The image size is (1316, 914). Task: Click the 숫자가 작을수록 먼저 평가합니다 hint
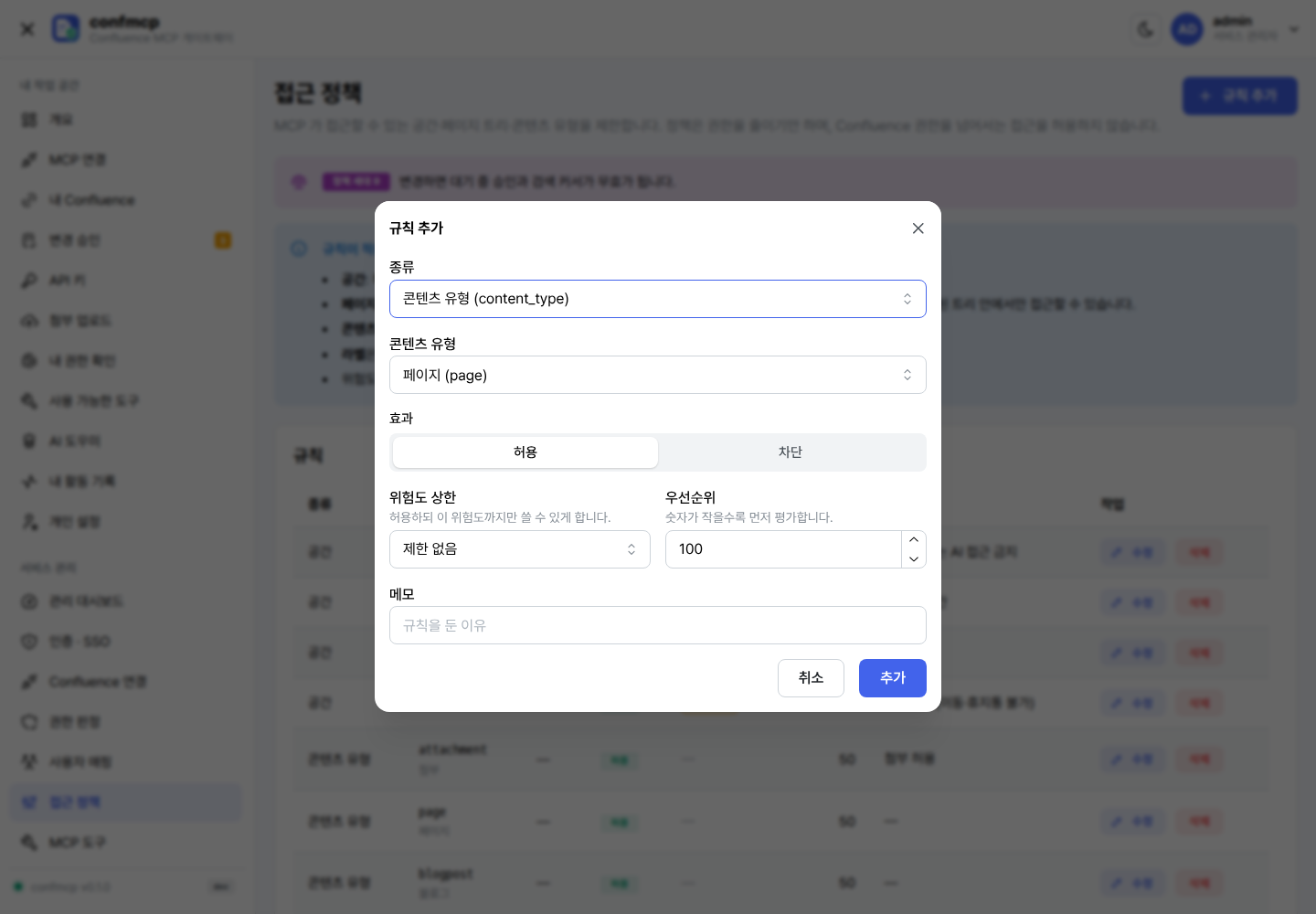[749, 517]
